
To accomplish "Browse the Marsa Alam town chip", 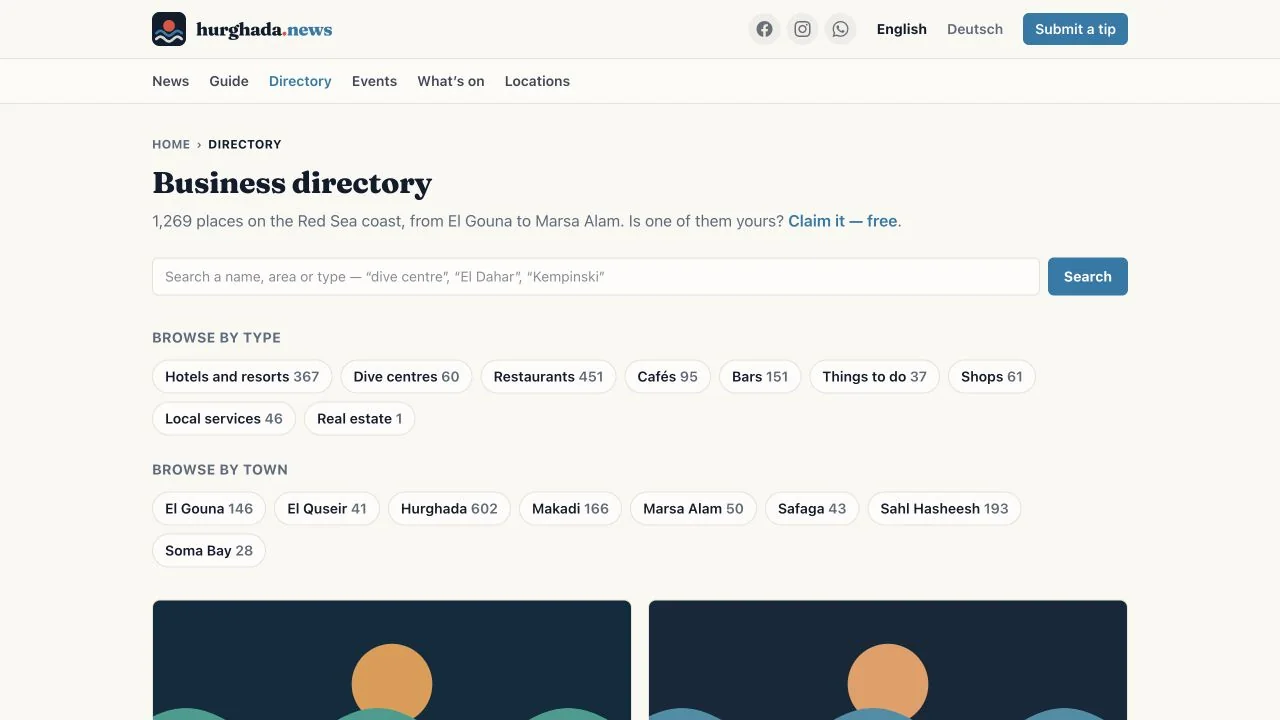I will click(x=693, y=509).
